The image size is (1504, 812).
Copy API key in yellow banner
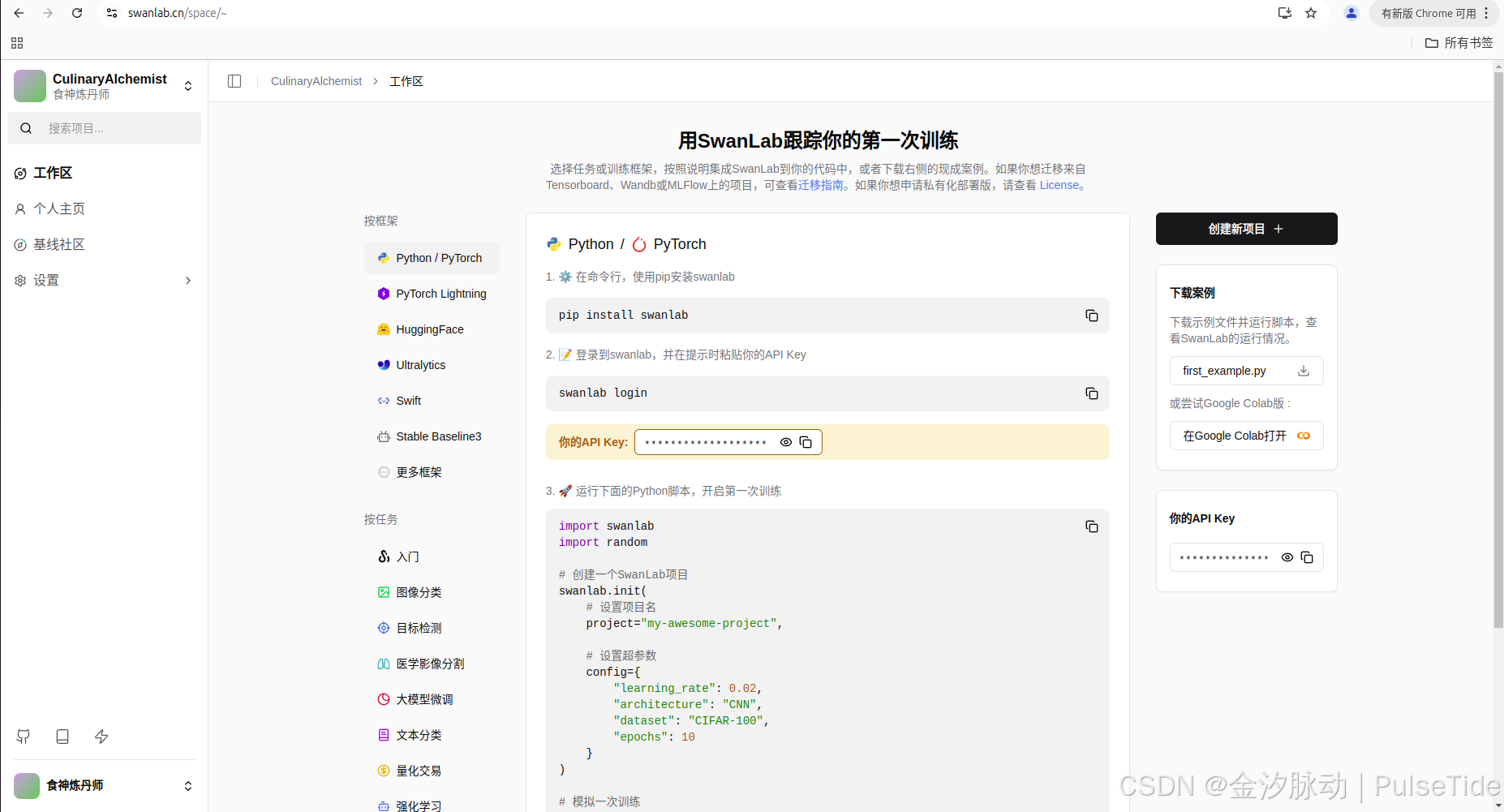click(806, 442)
